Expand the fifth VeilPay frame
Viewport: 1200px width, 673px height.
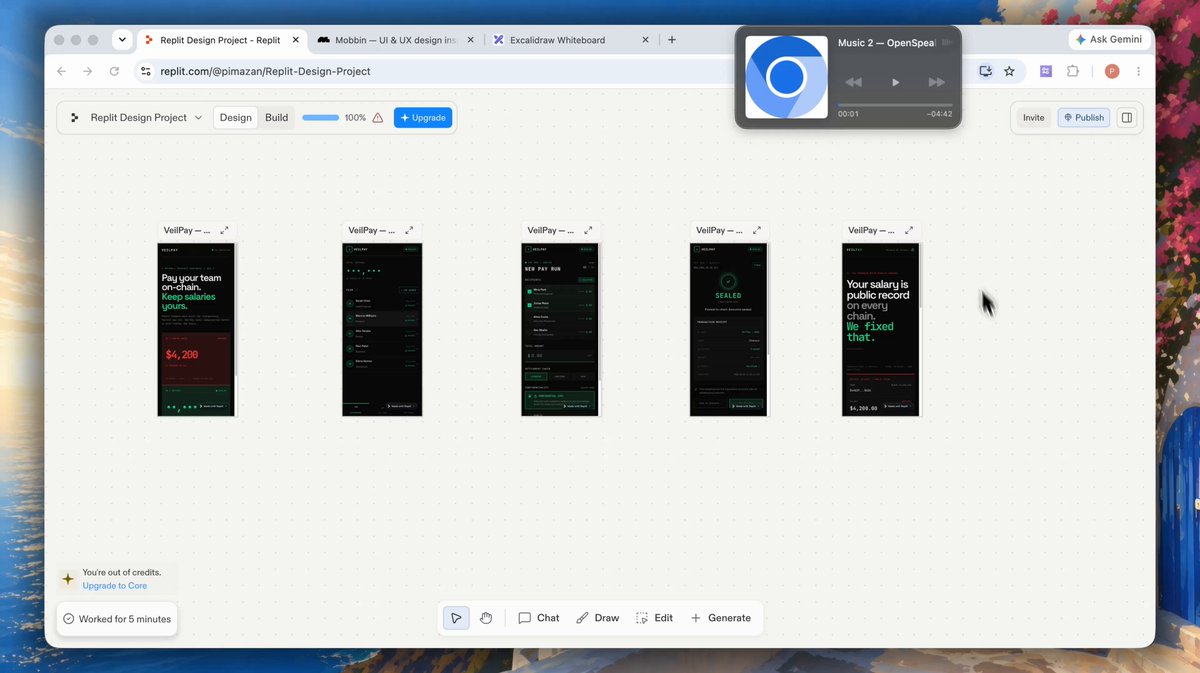[x=908, y=230]
